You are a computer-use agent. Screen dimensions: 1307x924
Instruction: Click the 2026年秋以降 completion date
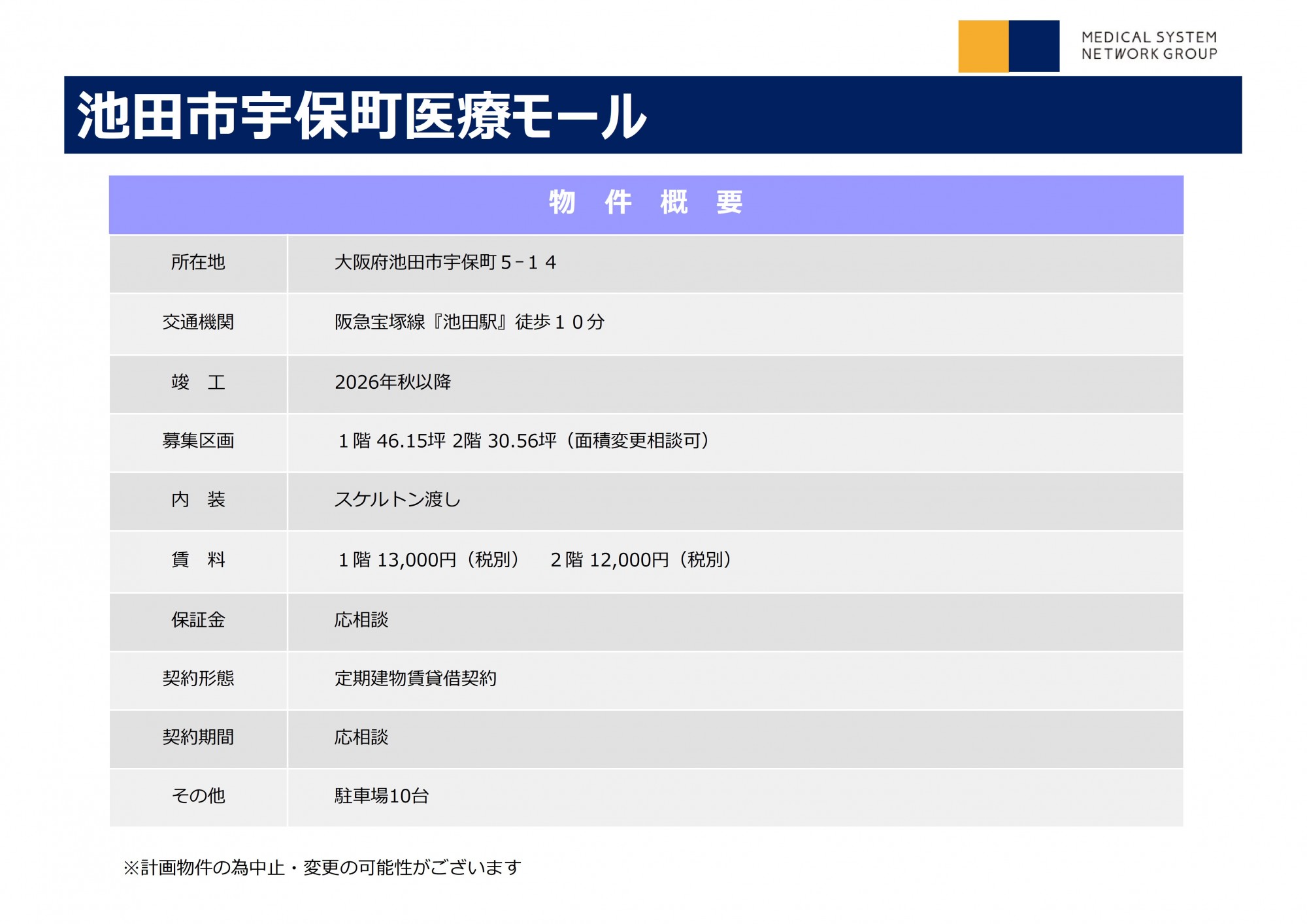click(x=393, y=382)
